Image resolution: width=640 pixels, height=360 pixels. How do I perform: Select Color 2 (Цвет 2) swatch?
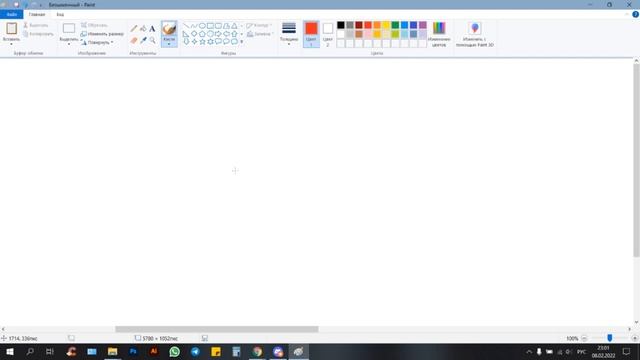328,34
